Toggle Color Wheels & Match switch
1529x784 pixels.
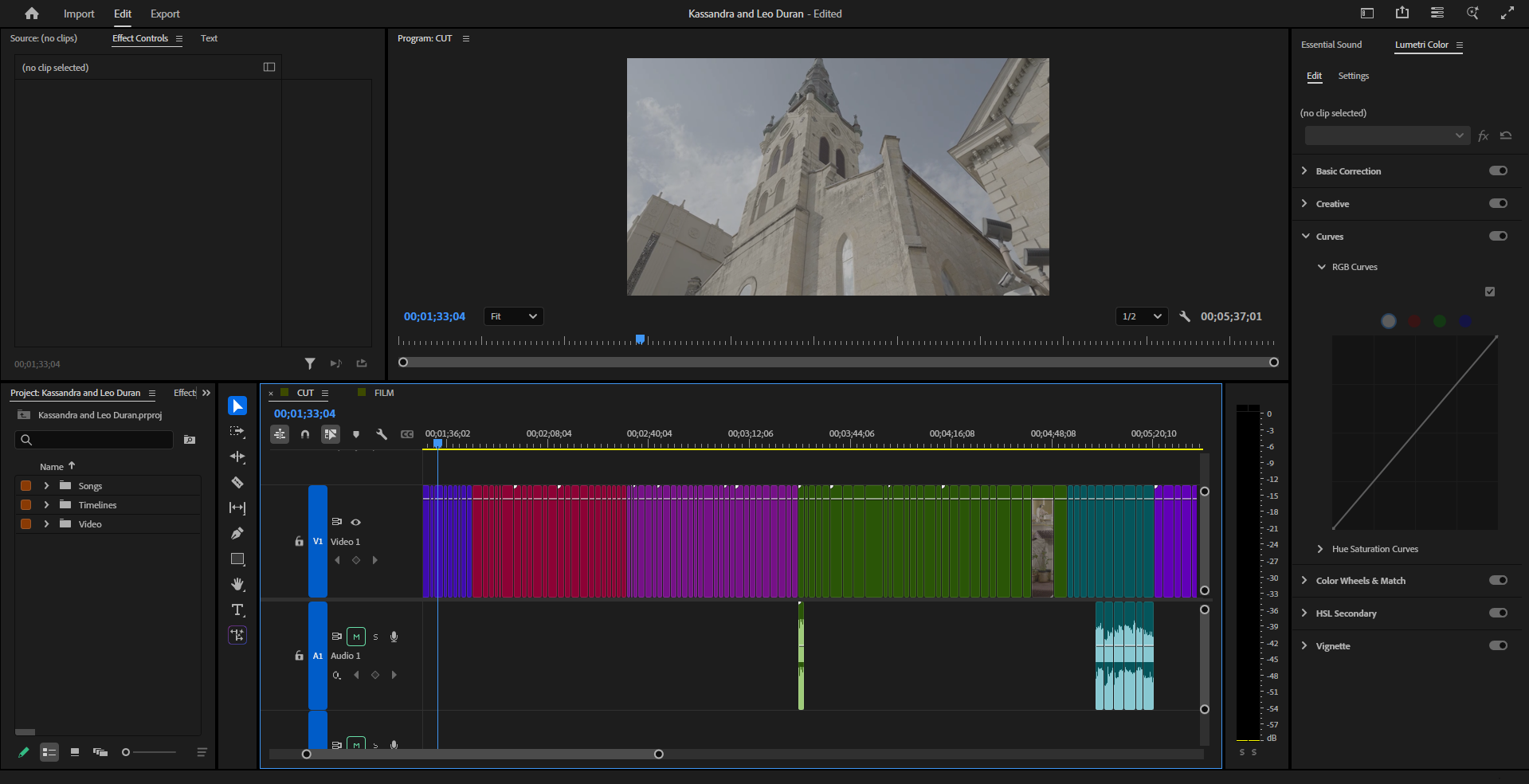pyautogui.click(x=1498, y=580)
